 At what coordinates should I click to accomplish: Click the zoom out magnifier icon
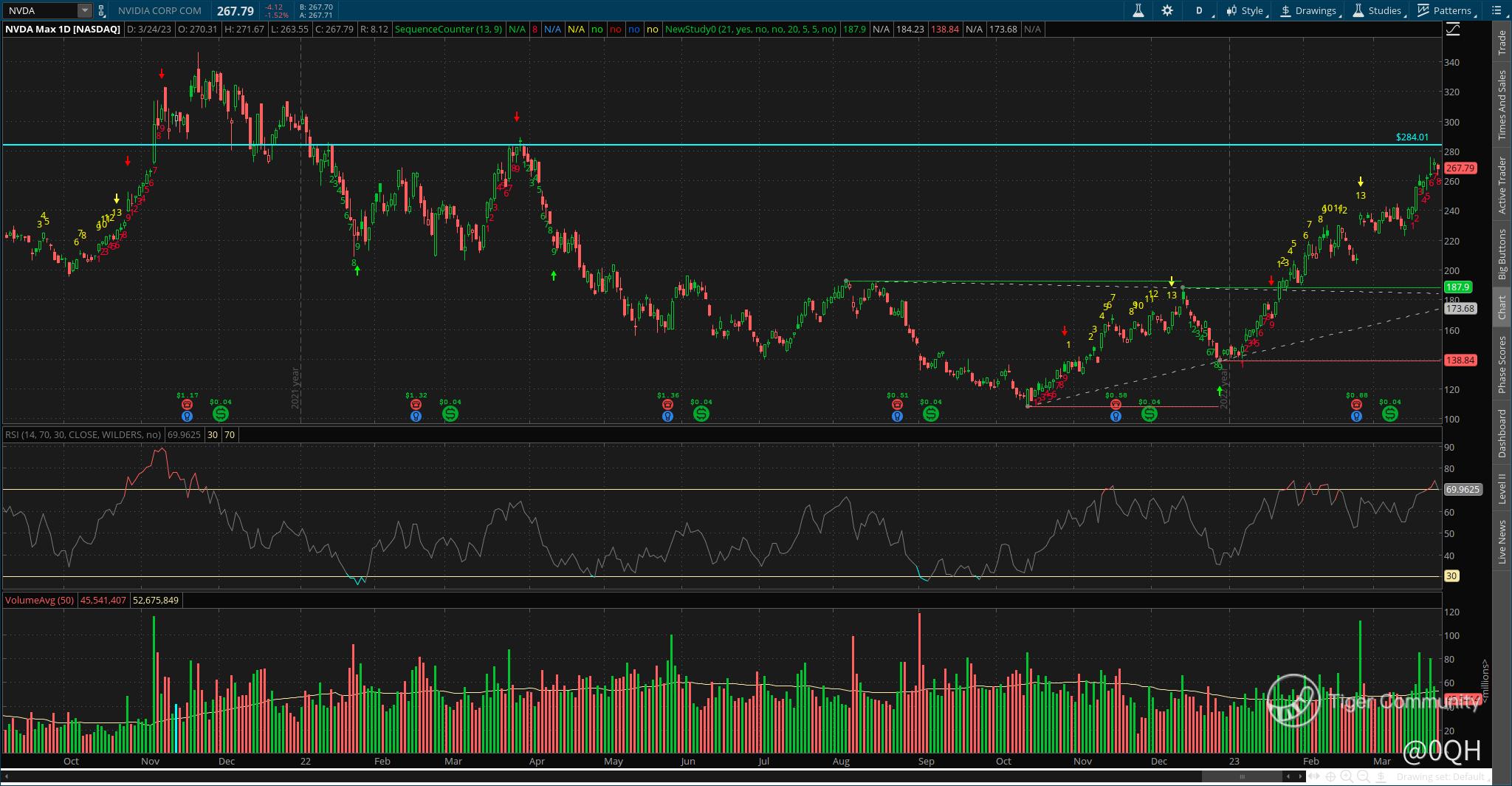pyautogui.click(x=1364, y=777)
